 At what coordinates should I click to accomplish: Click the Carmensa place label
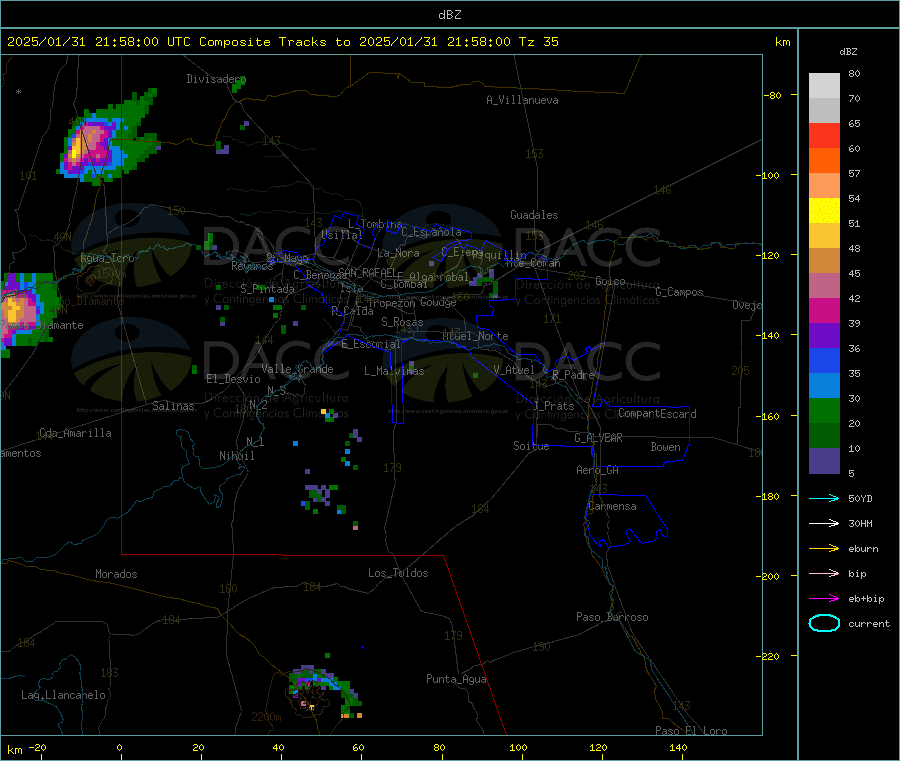[x=612, y=506]
